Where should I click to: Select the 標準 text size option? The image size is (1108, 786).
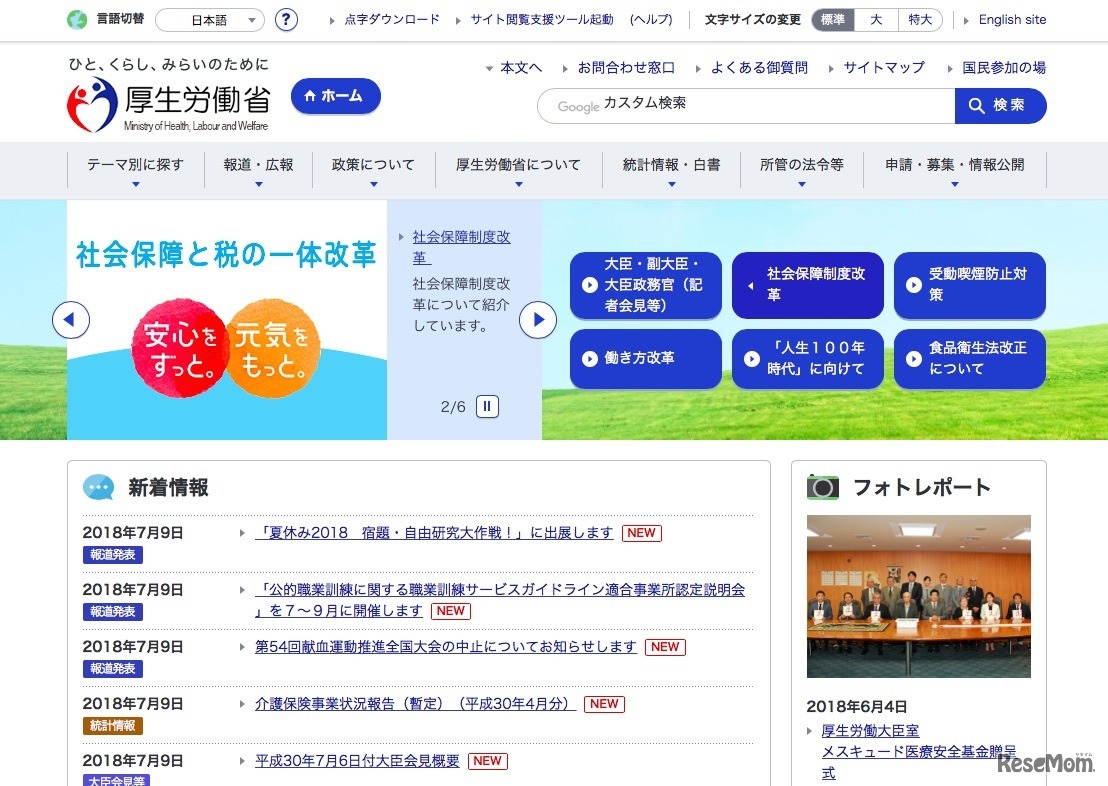click(832, 19)
